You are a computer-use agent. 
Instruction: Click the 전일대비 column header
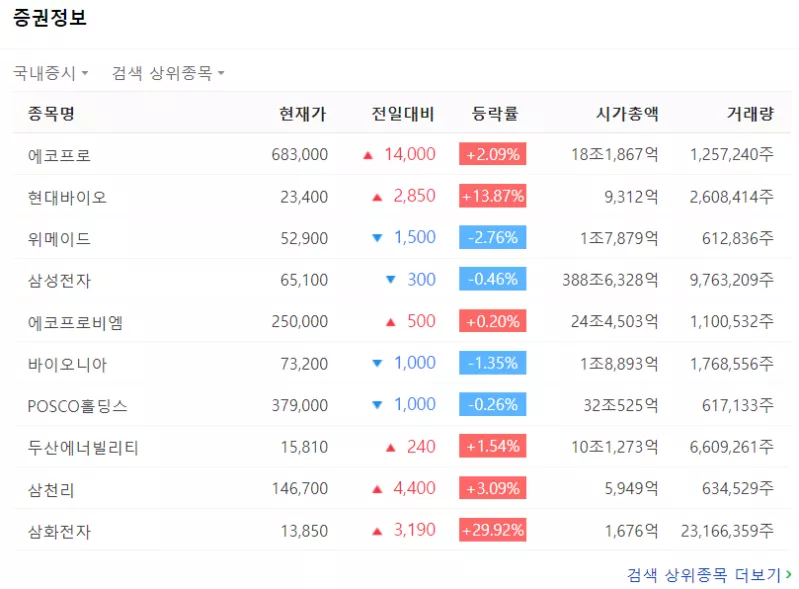click(x=403, y=113)
